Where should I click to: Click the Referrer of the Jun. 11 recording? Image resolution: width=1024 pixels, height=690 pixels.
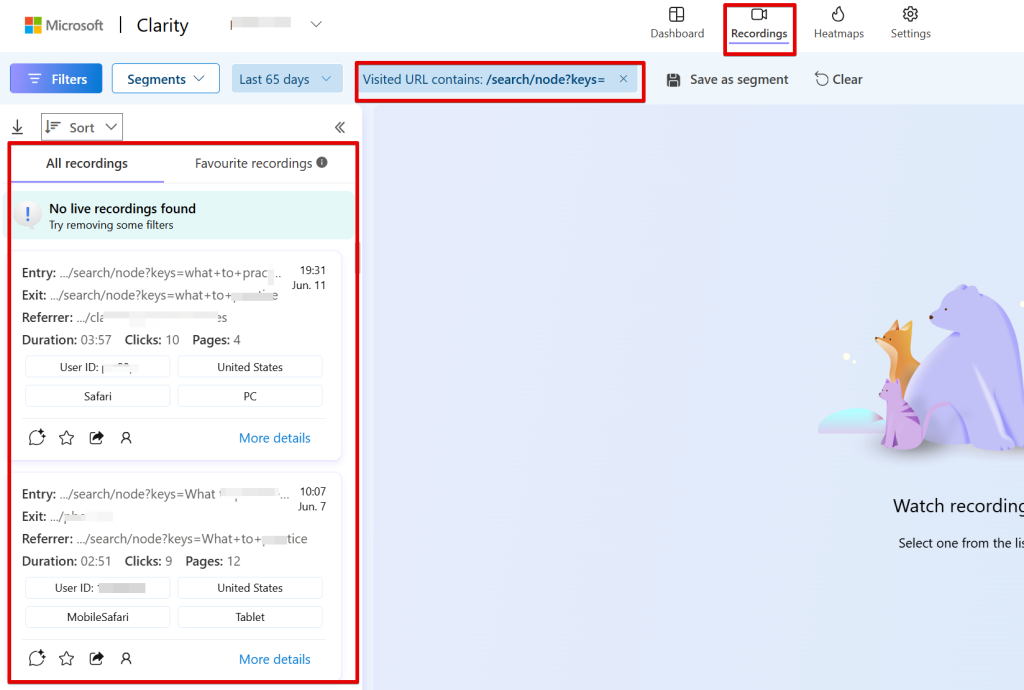tap(152, 317)
